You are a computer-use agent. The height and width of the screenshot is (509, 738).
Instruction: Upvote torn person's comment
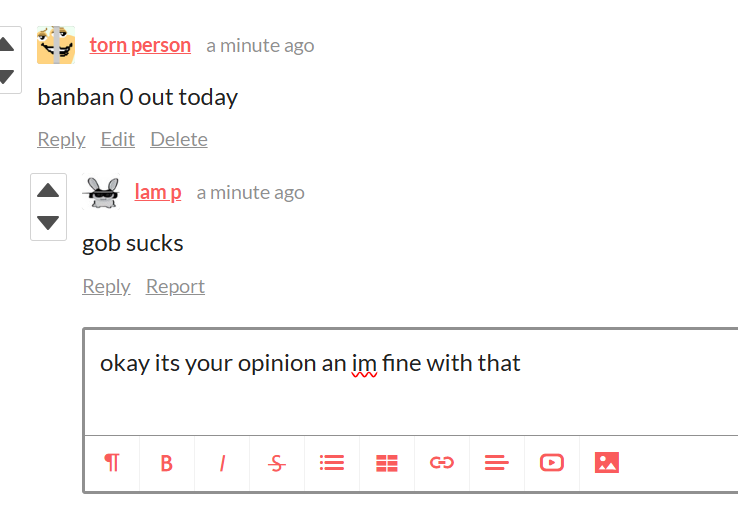(x=6, y=44)
